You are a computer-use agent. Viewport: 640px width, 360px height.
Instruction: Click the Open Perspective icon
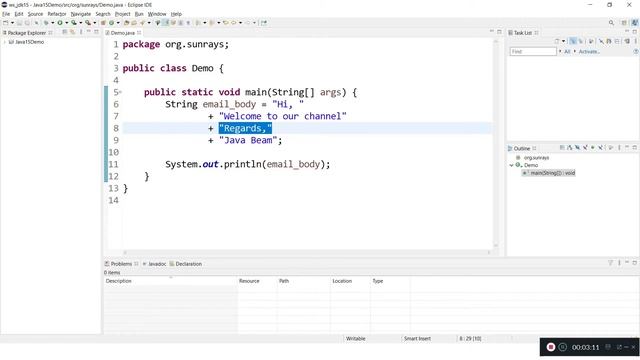click(624, 23)
